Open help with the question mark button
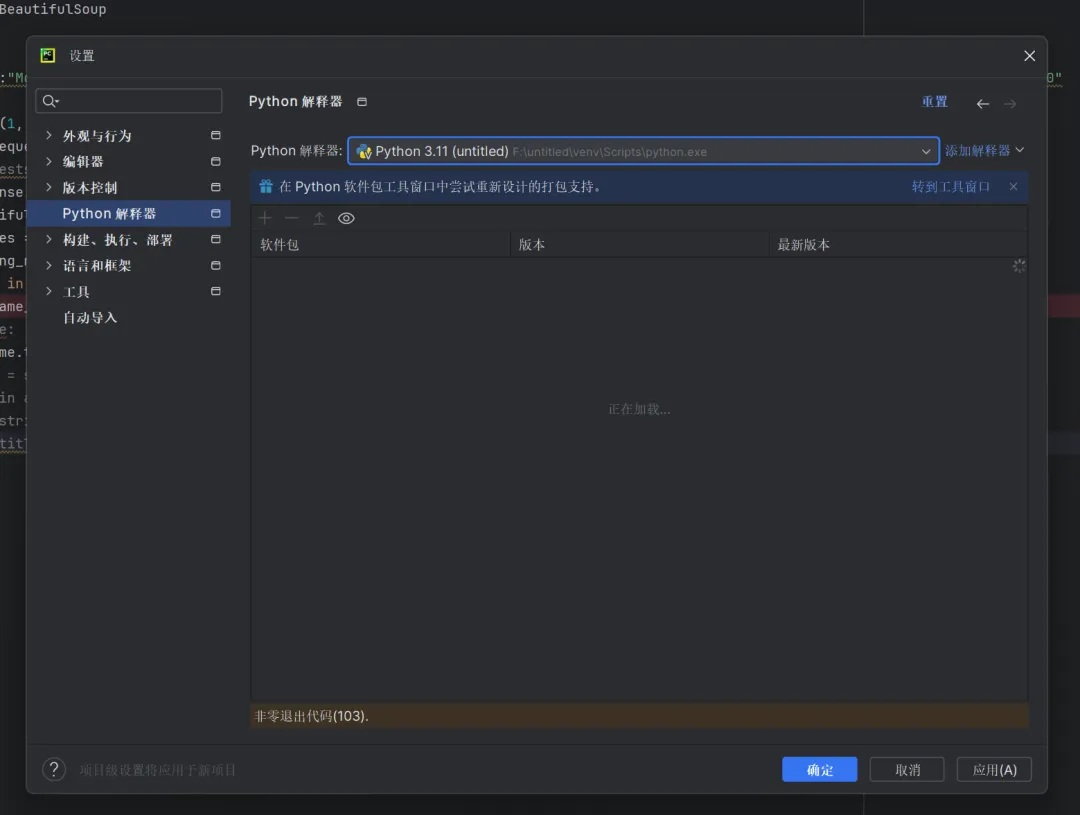 (x=54, y=769)
